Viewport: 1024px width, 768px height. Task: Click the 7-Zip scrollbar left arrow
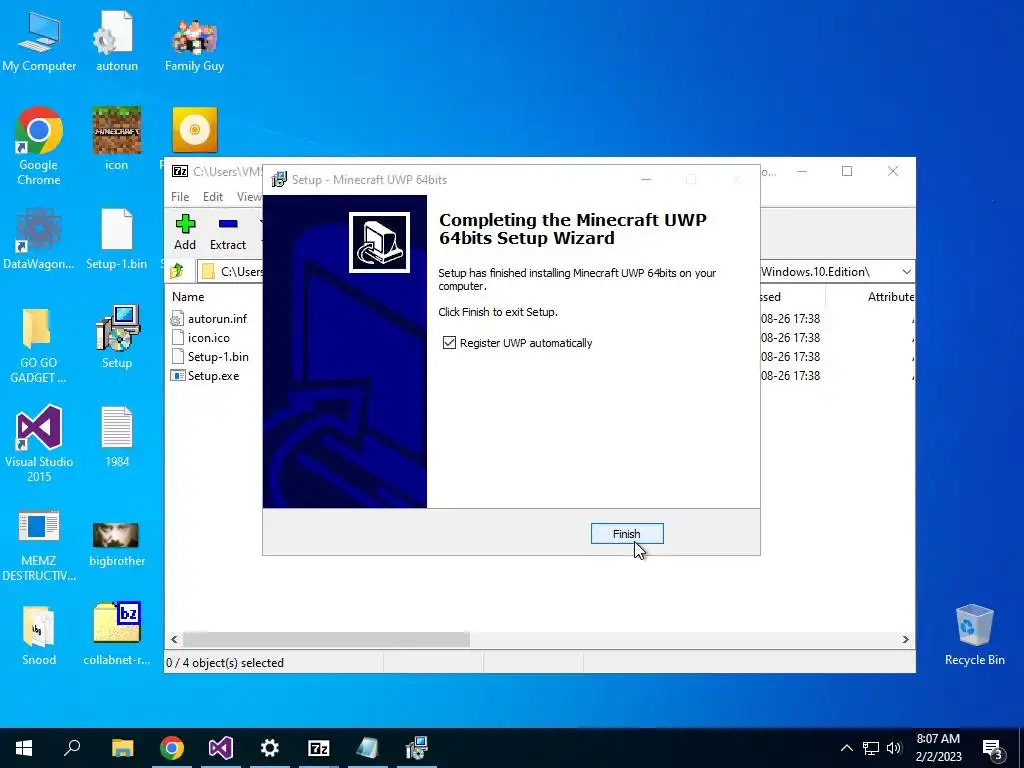(174, 639)
